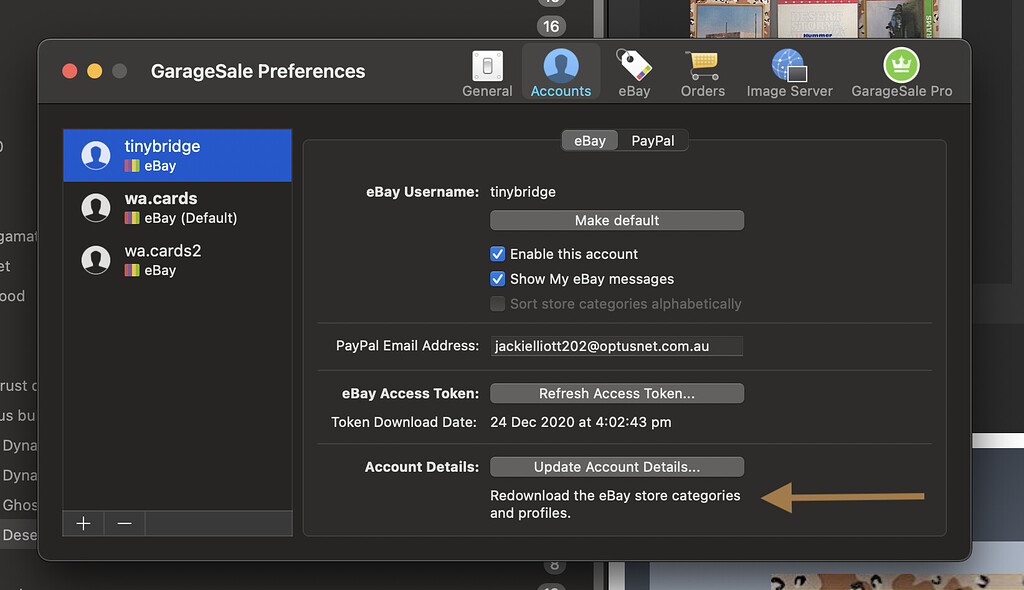Click the tinybridge eBay username value
This screenshot has height=590, width=1024.
tap(522, 192)
